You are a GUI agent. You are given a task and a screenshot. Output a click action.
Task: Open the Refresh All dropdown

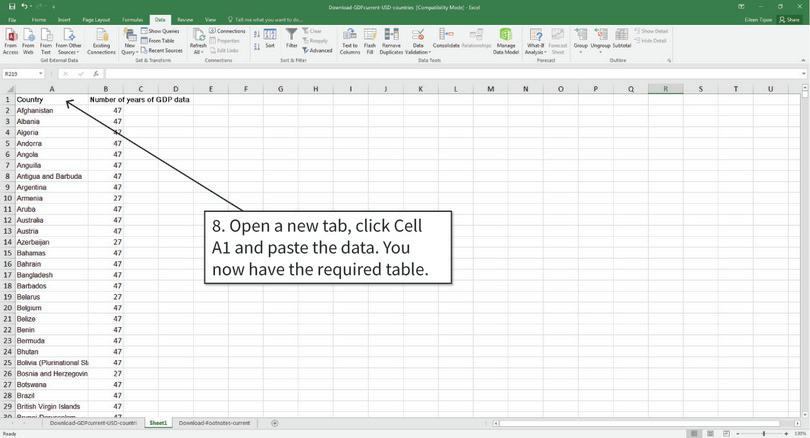[198, 41]
